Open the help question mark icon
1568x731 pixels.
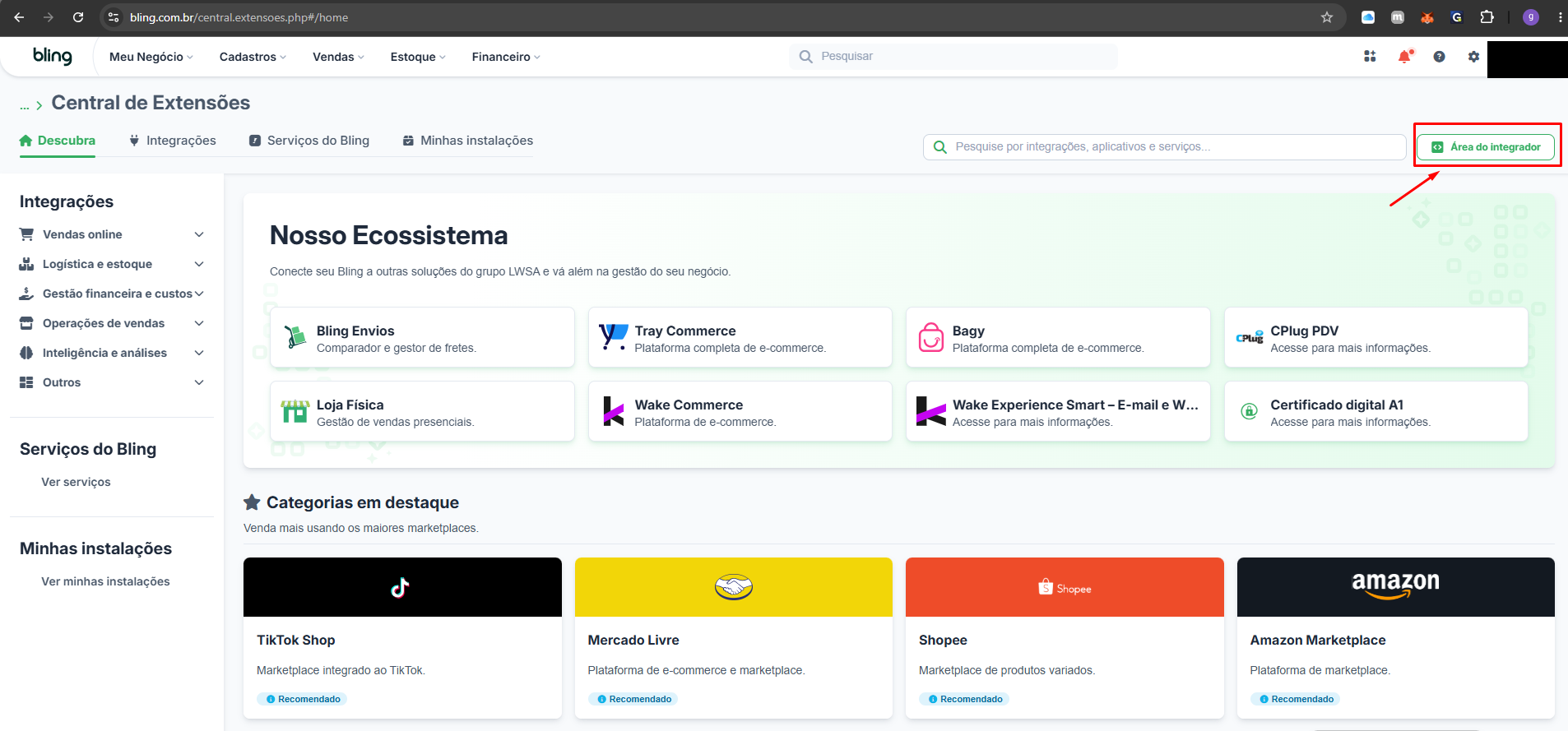tap(1439, 56)
